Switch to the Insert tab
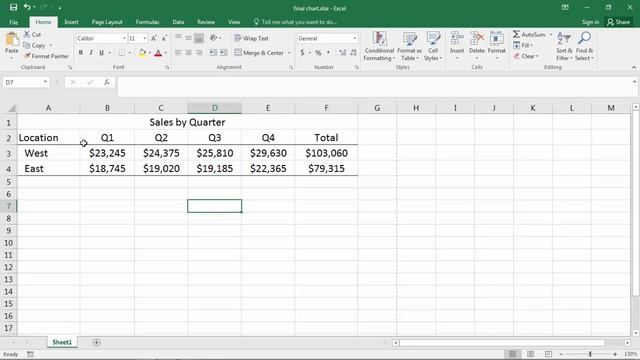 tap(71, 22)
